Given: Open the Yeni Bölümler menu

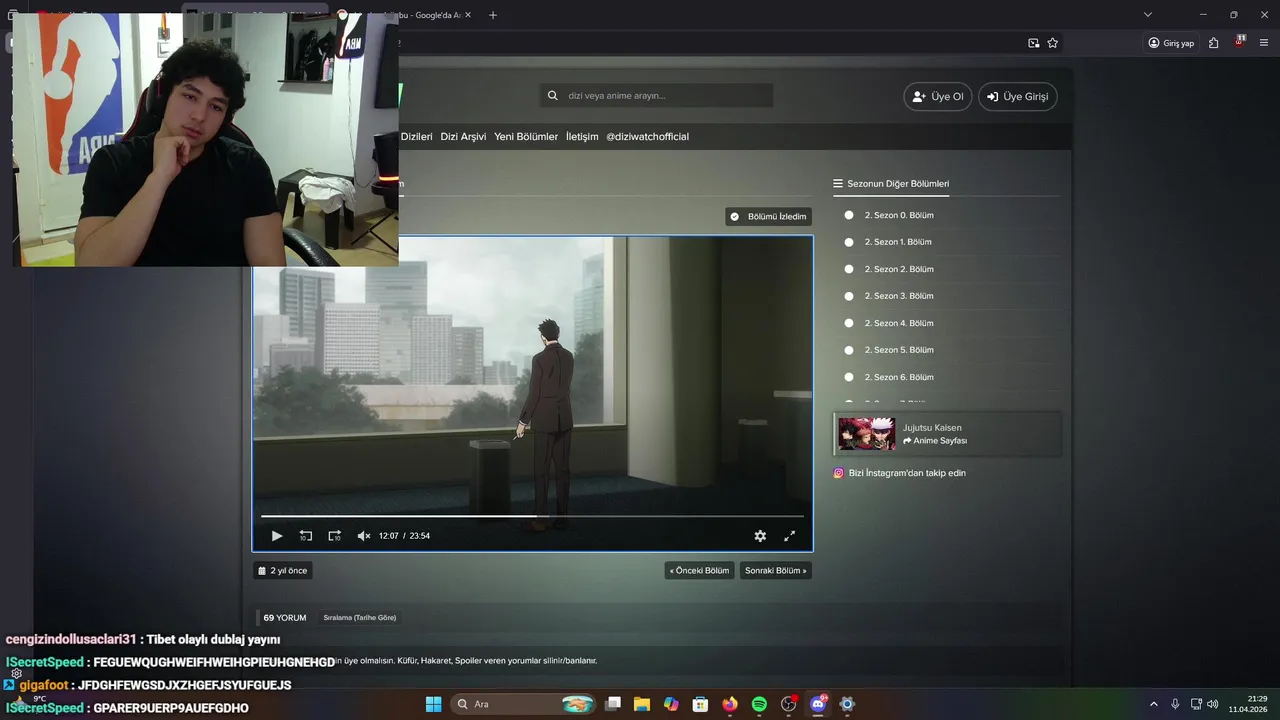Looking at the screenshot, I should (x=526, y=137).
